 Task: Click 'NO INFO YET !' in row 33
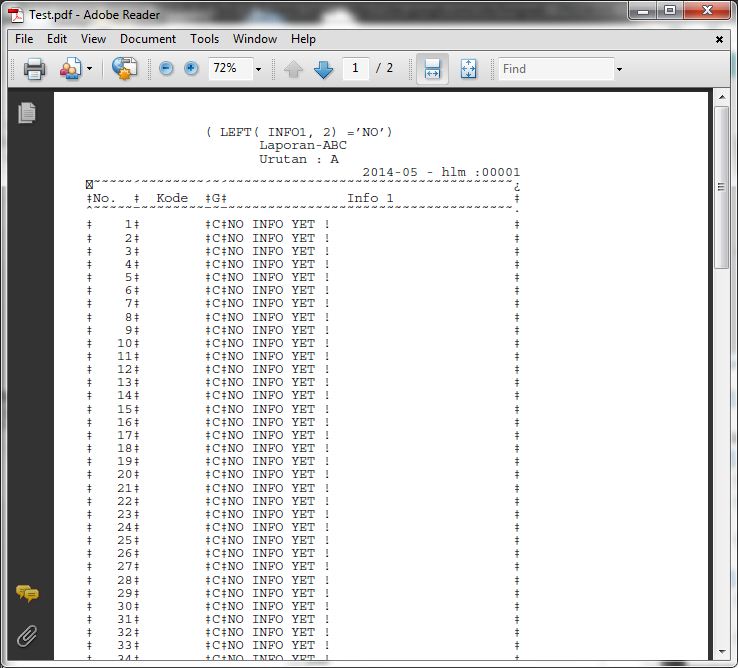[x=279, y=645]
